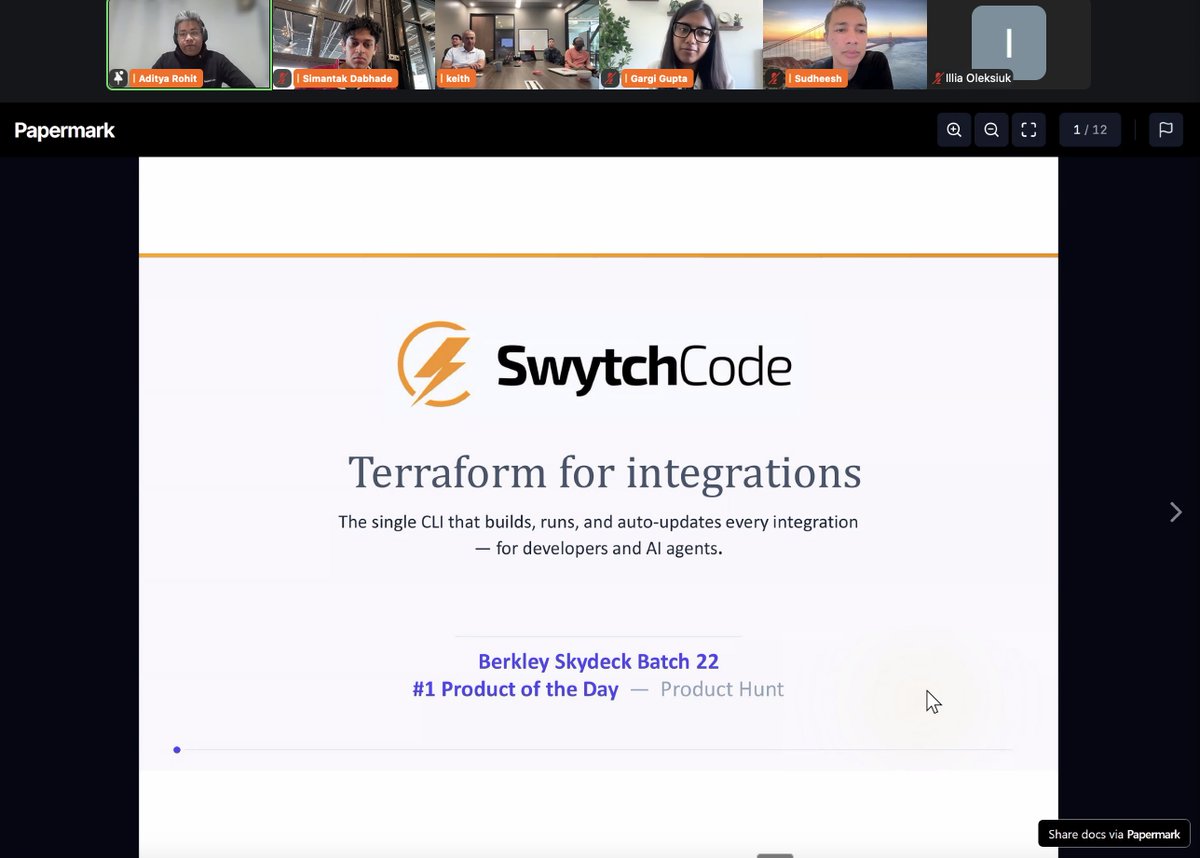This screenshot has width=1200, height=858.
Task: Select Simantak Dabhade's video tile
Action: (x=353, y=45)
